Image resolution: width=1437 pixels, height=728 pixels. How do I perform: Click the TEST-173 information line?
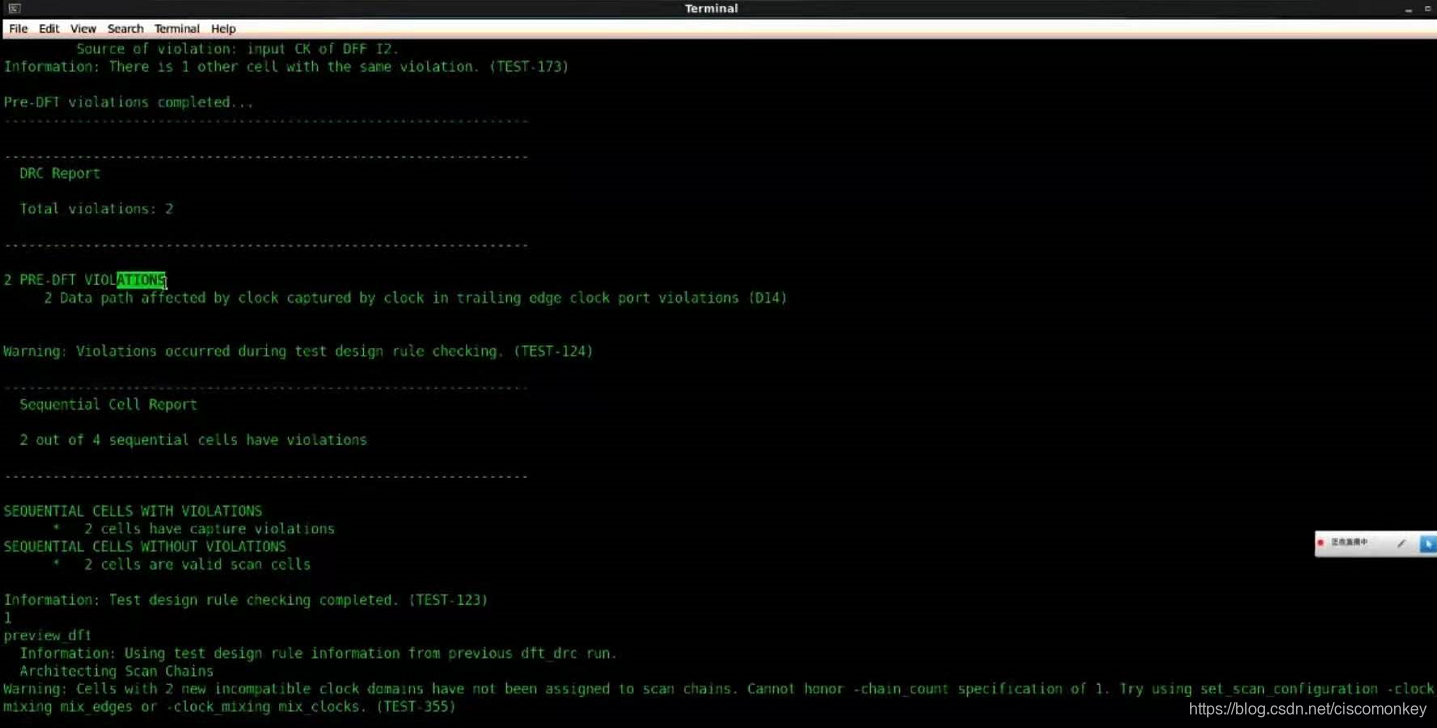pos(286,66)
